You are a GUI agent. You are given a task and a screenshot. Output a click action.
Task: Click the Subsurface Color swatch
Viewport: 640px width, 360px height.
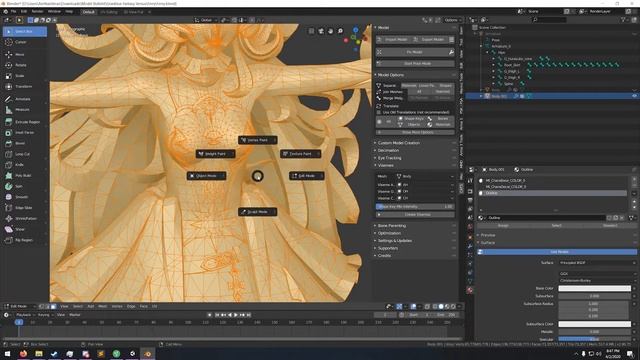tap(594, 324)
